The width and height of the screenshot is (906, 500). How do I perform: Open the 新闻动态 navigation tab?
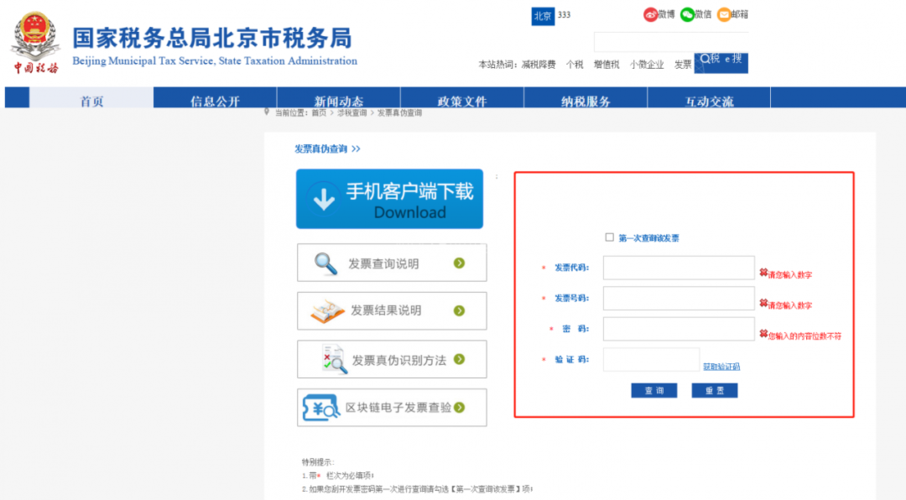pos(339,98)
